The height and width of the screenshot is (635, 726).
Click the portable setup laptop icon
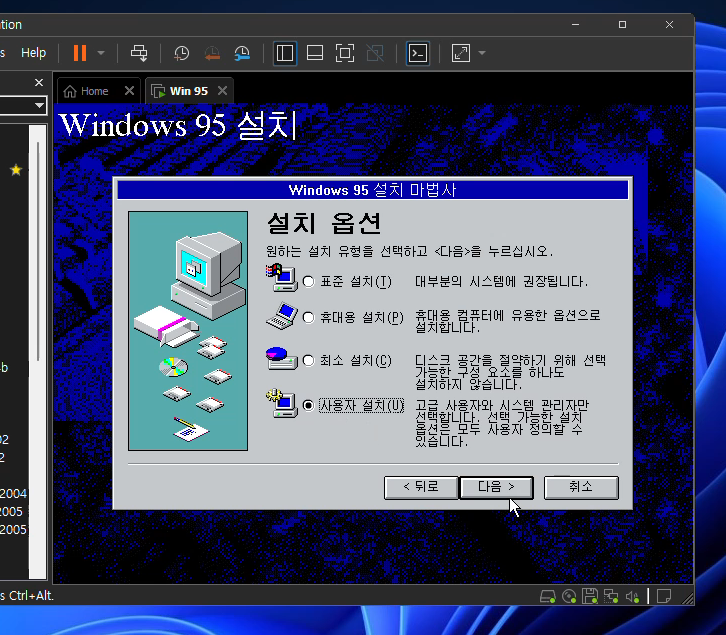point(282,316)
